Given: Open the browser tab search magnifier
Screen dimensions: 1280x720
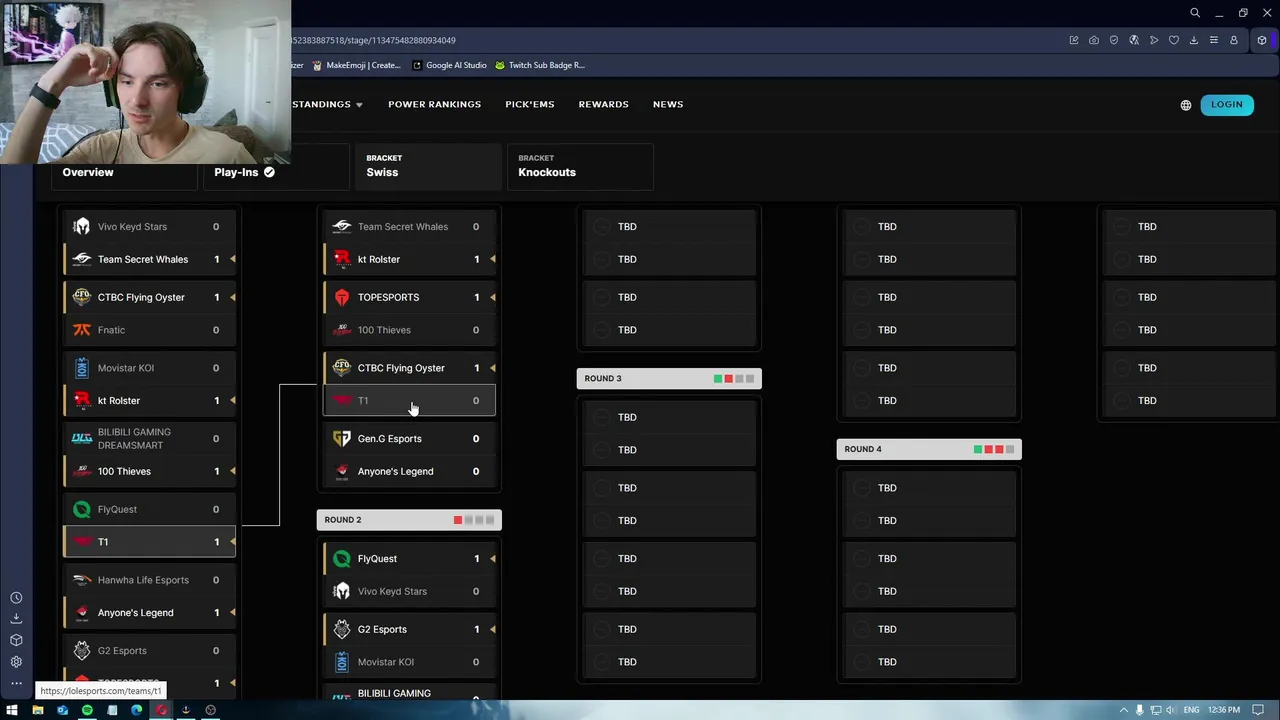Looking at the screenshot, I should 1195,13.
